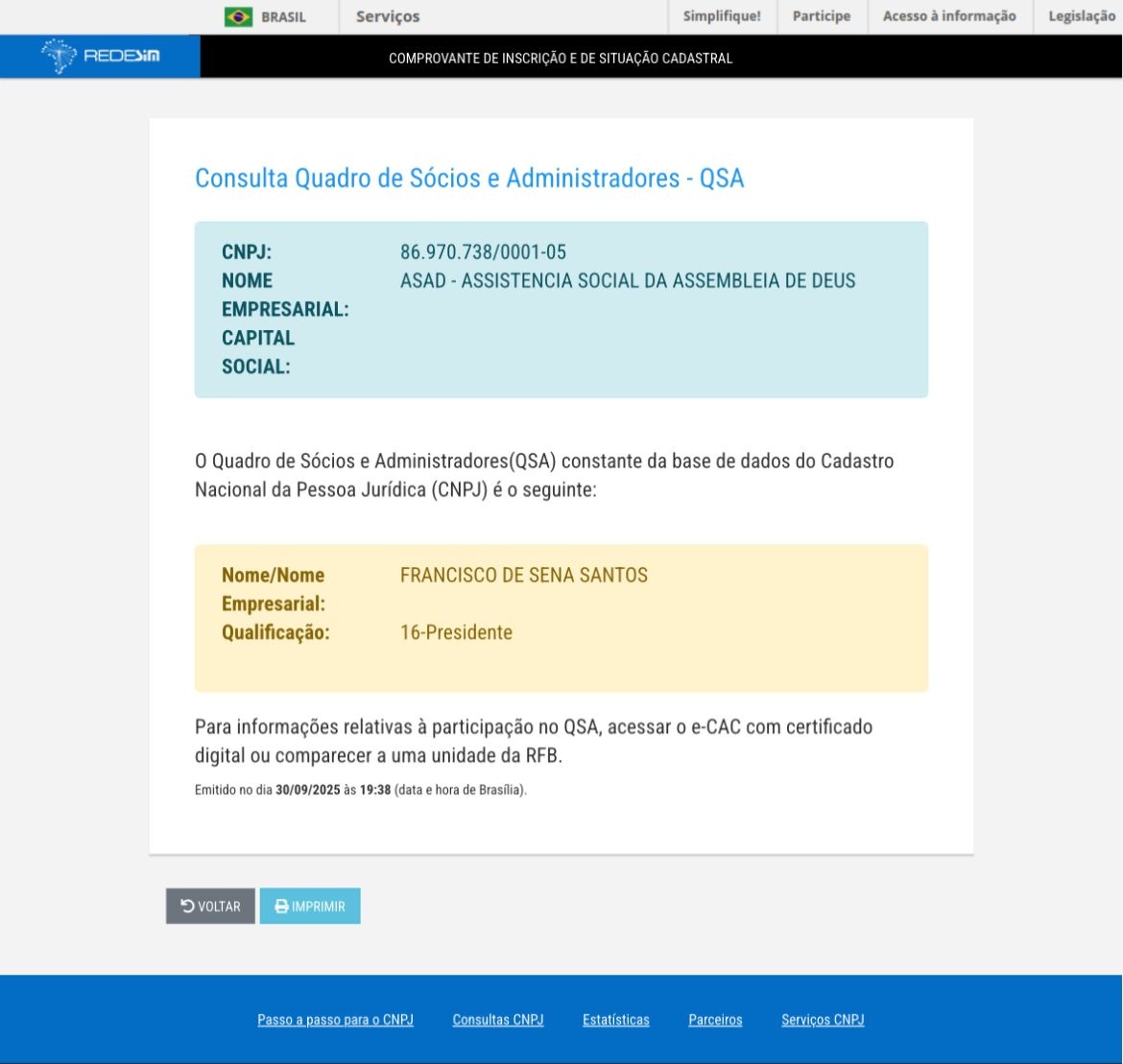Click the printer icon on IMPRIMIR

(281, 907)
